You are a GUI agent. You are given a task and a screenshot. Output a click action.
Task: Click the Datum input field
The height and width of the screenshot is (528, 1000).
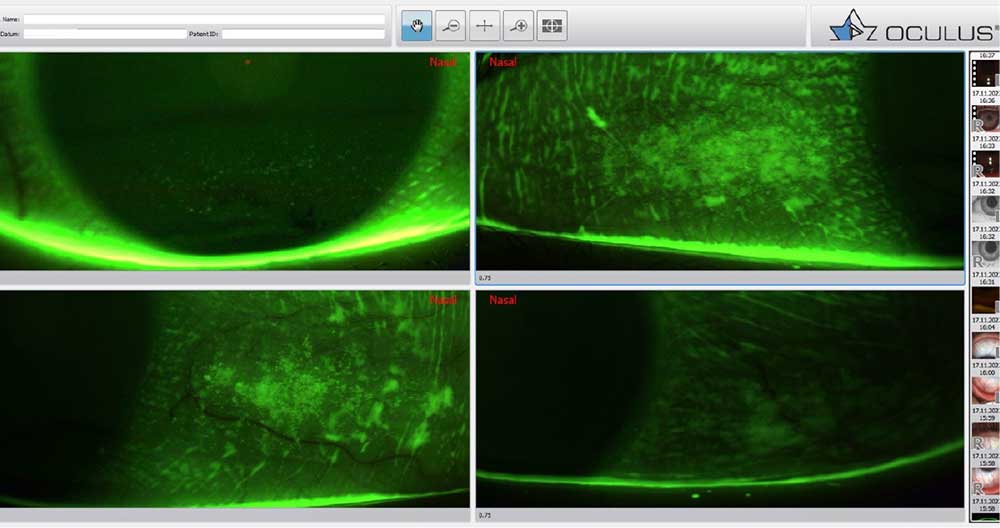point(105,34)
